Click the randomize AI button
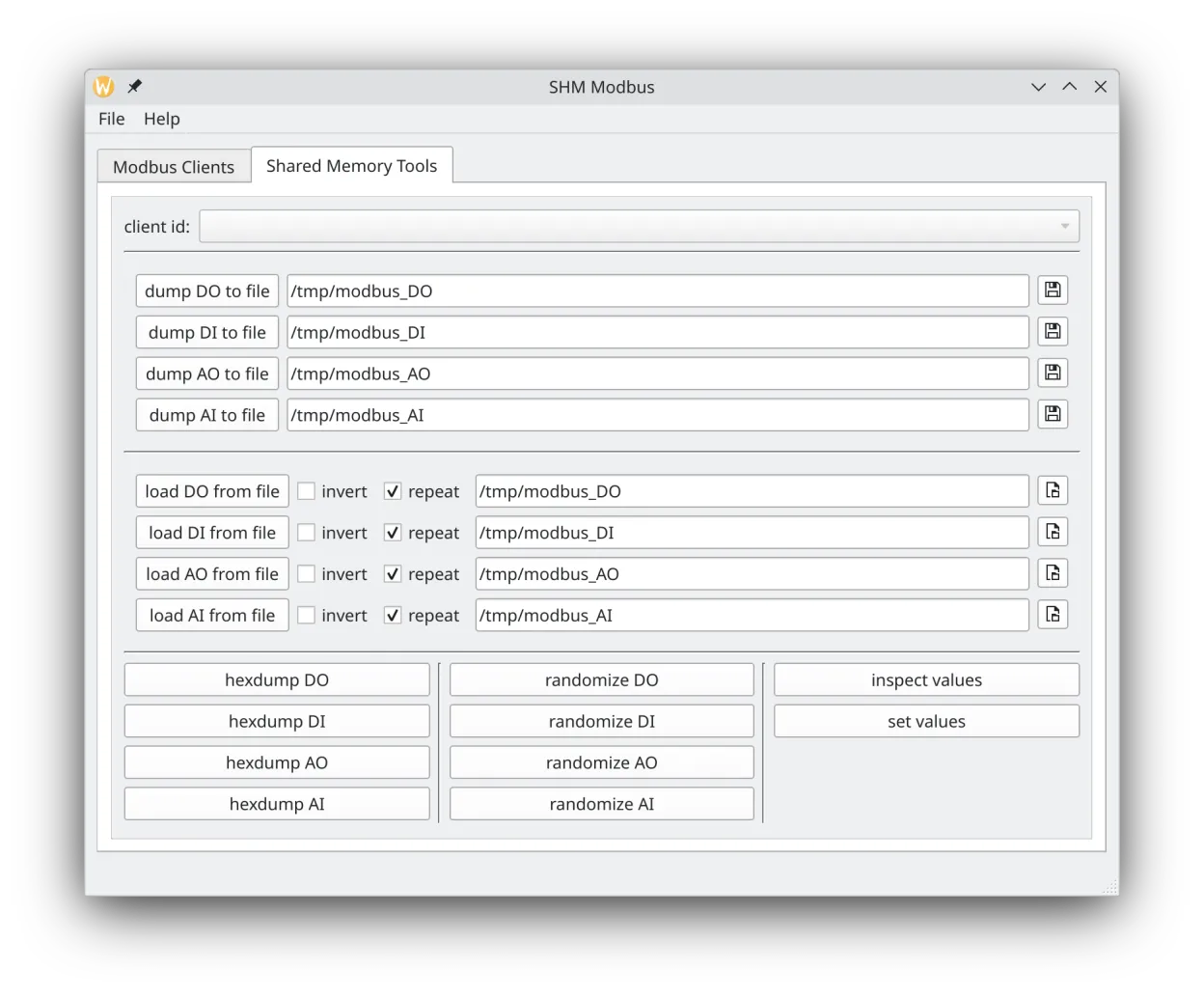Viewport: 1204px width, 996px height. pos(601,804)
